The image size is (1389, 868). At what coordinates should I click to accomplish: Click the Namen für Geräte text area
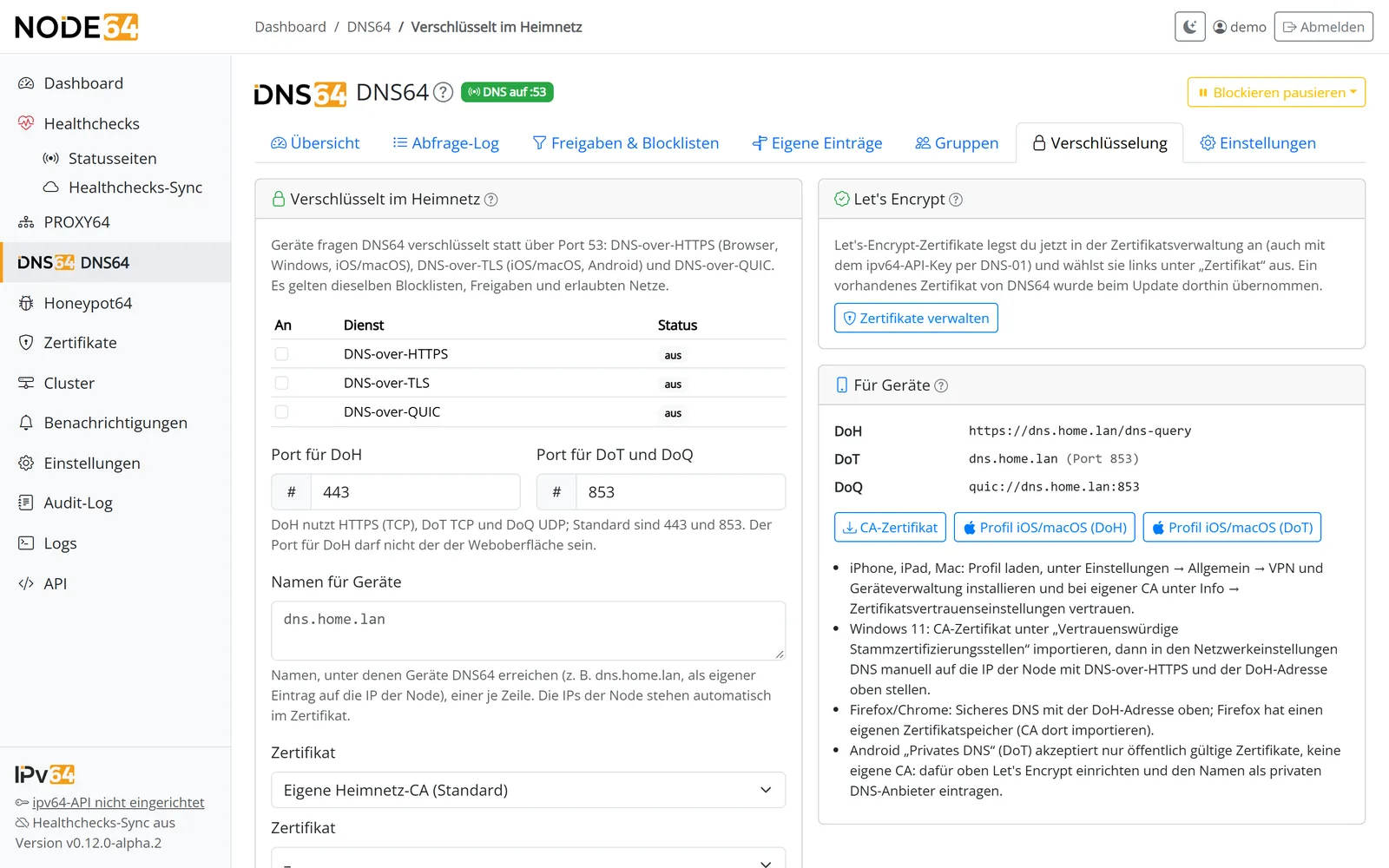tap(528, 630)
